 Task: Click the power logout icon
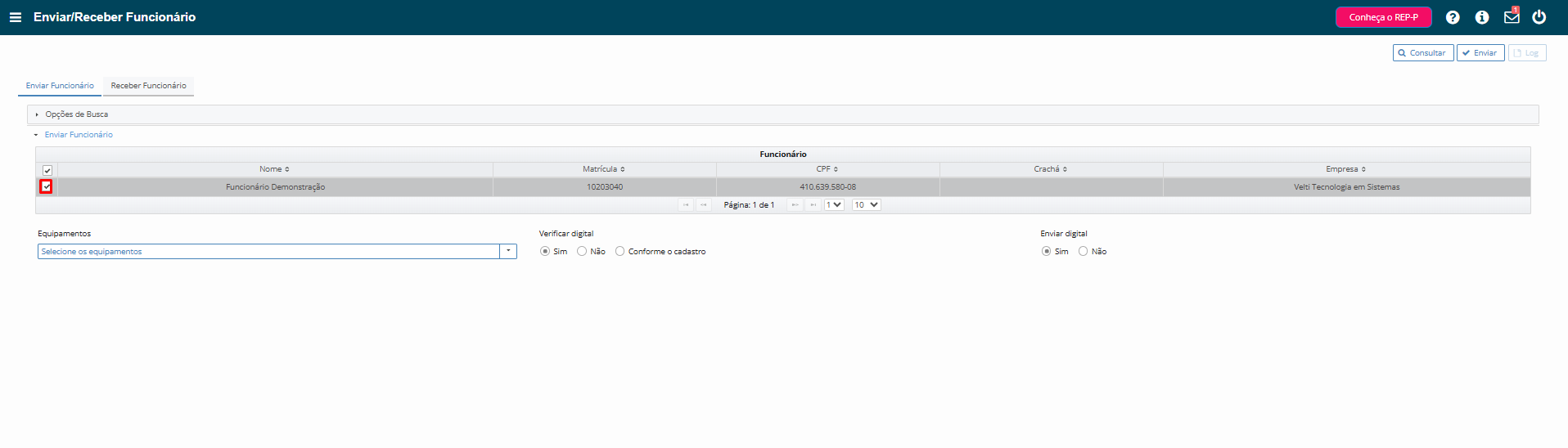tap(1539, 17)
